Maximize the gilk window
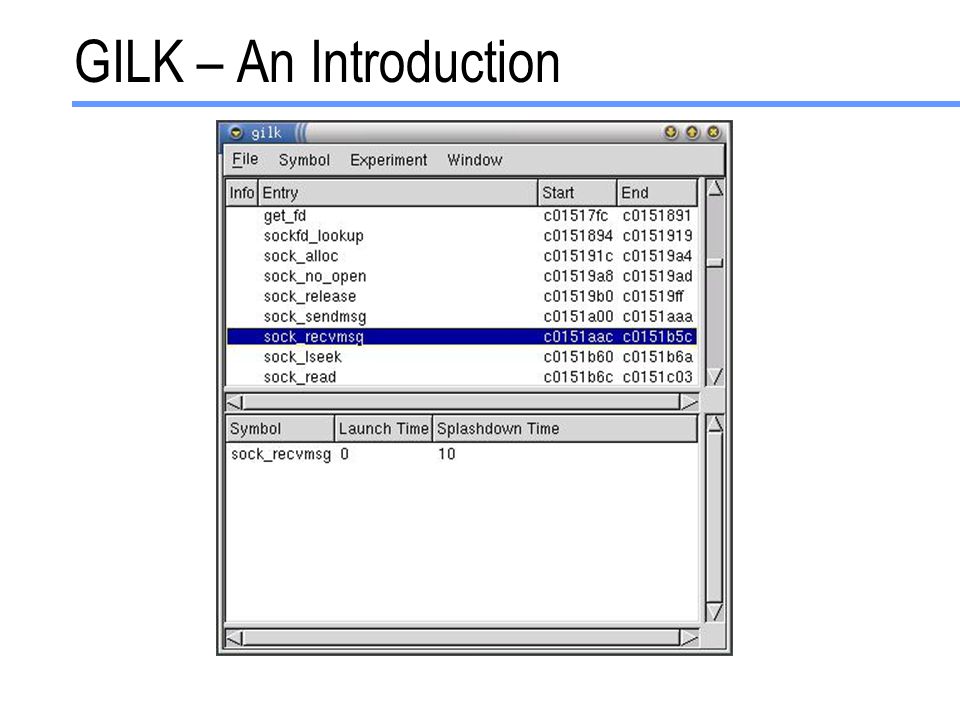This screenshot has height=720, width=960. click(692, 132)
